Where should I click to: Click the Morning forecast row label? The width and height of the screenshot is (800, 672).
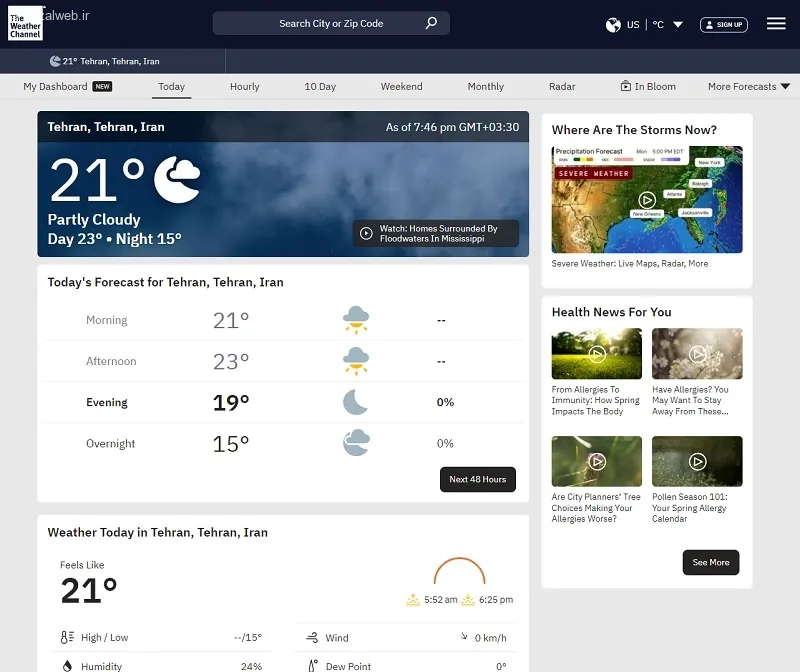107,320
